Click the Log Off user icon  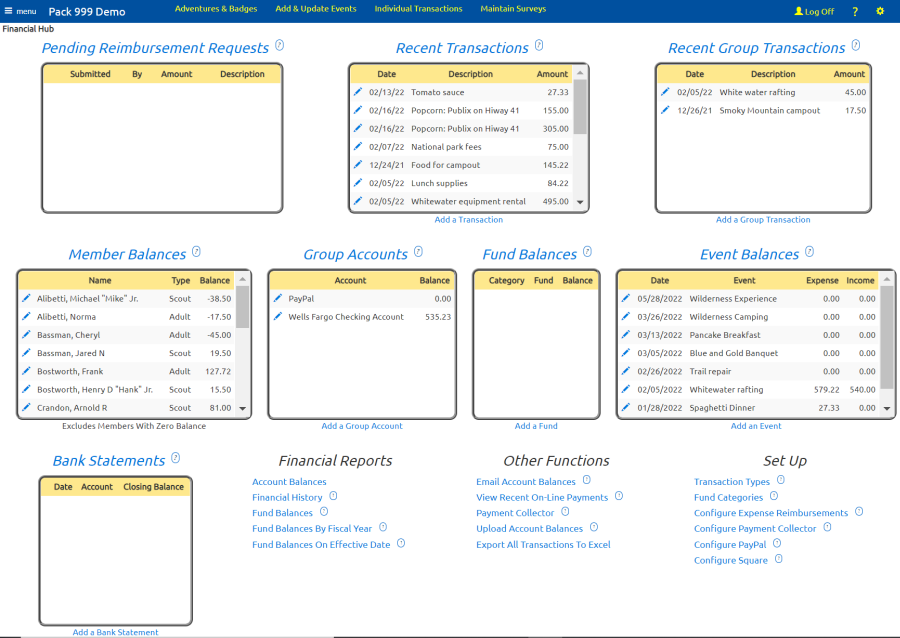(798, 11)
